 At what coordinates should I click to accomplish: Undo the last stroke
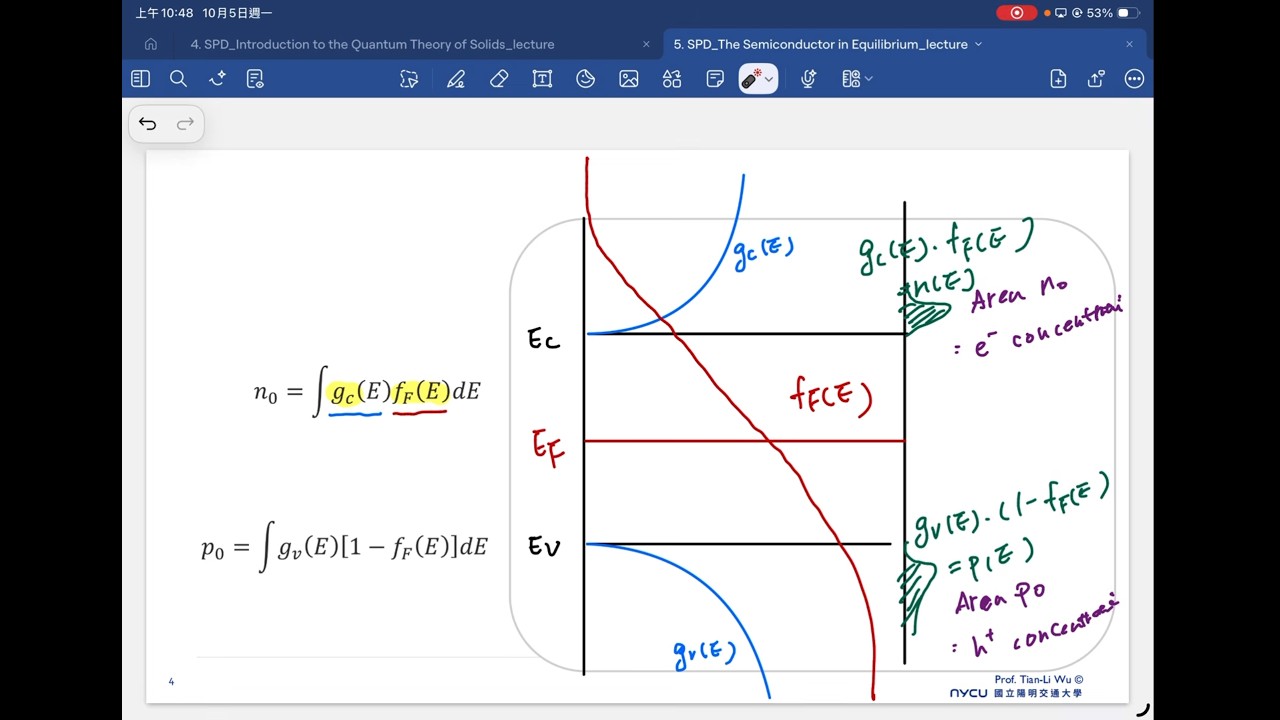coord(148,124)
